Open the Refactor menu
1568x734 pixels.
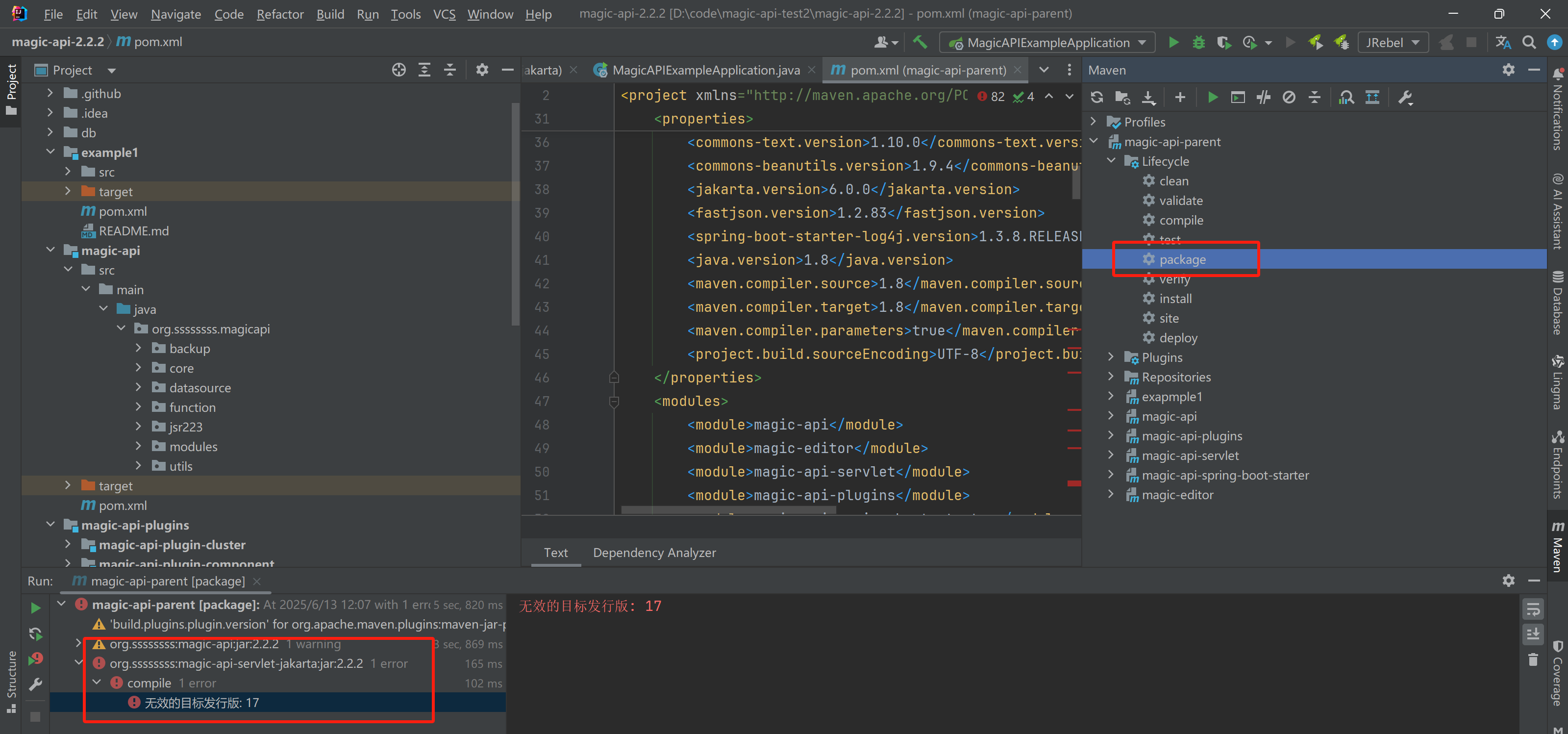[279, 14]
